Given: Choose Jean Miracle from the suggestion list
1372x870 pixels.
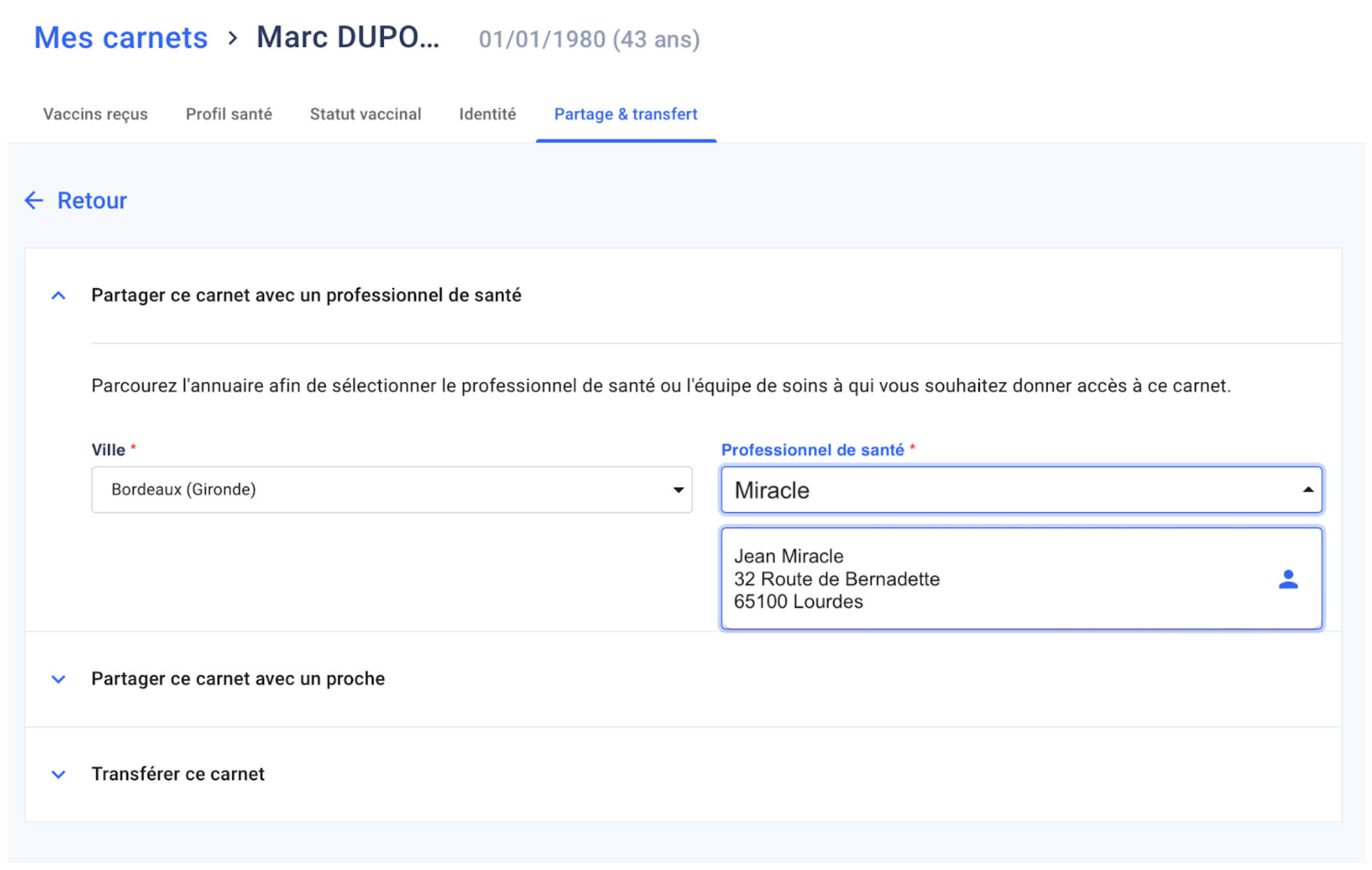Looking at the screenshot, I should (x=1021, y=579).
